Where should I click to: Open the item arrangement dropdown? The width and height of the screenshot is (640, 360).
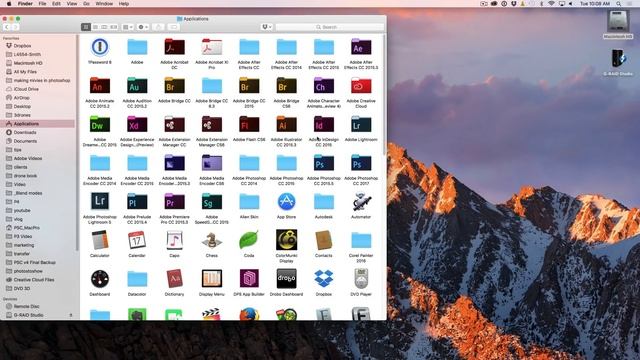pyautogui.click(x=128, y=27)
